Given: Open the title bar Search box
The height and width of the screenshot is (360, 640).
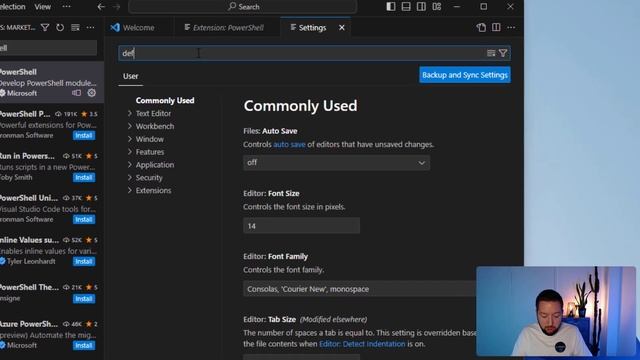Looking at the screenshot, I should pyautogui.click(x=243, y=7).
